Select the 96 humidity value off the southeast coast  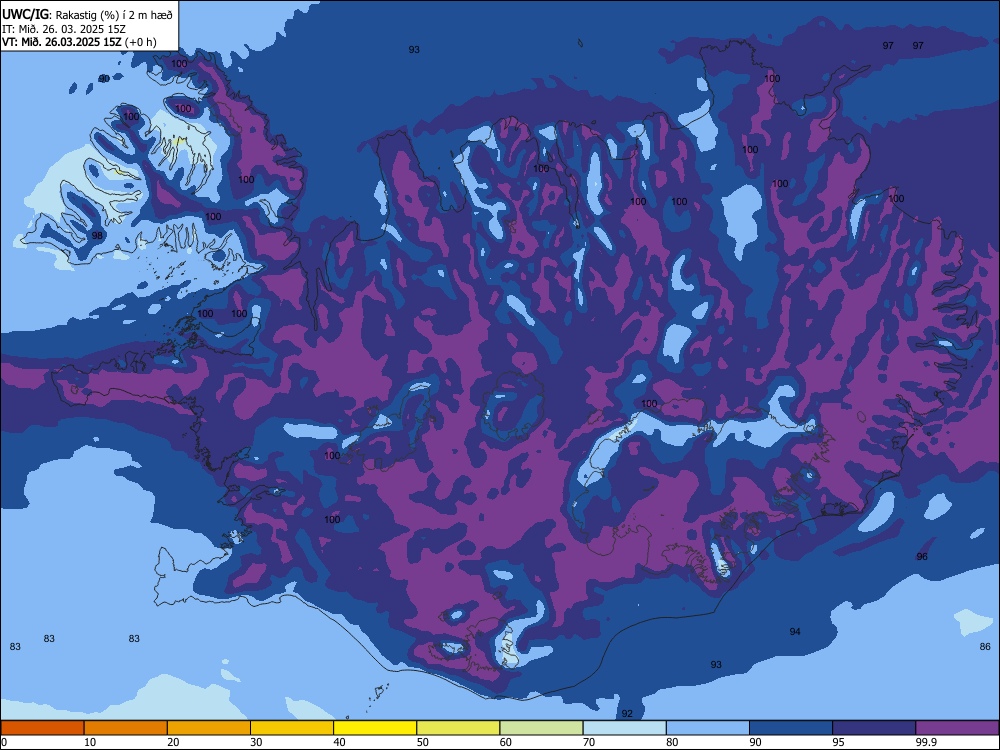(922, 557)
